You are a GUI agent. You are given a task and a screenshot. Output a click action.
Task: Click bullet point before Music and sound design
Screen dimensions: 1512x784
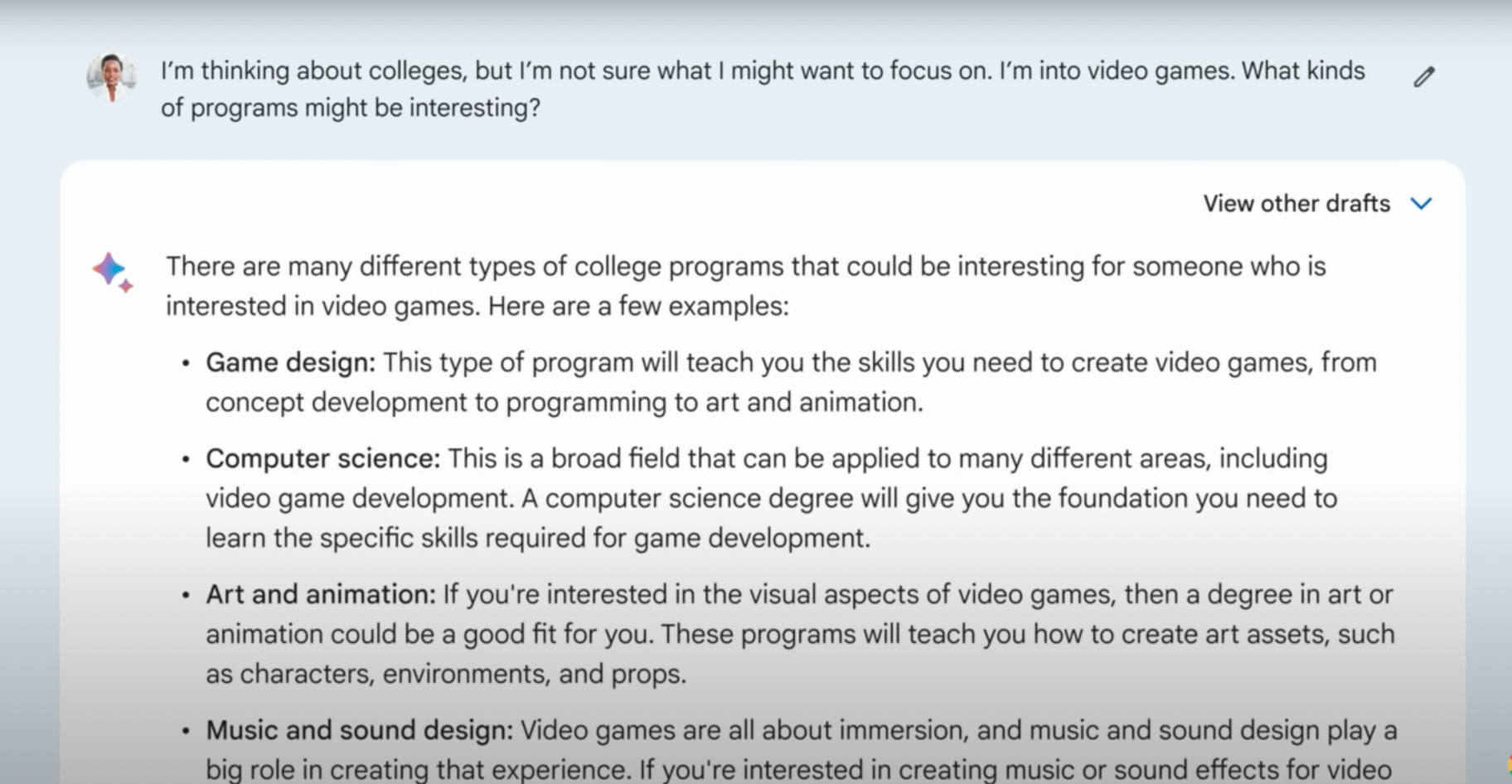point(186,732)
